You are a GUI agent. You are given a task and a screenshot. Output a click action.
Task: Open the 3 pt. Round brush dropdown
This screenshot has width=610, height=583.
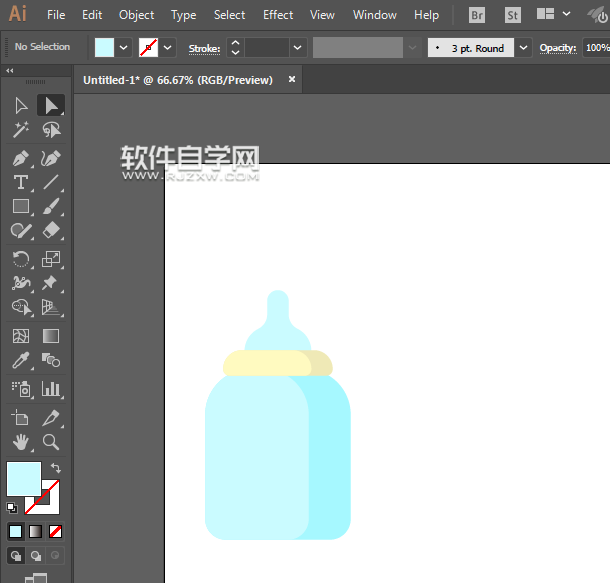(524, 48)
